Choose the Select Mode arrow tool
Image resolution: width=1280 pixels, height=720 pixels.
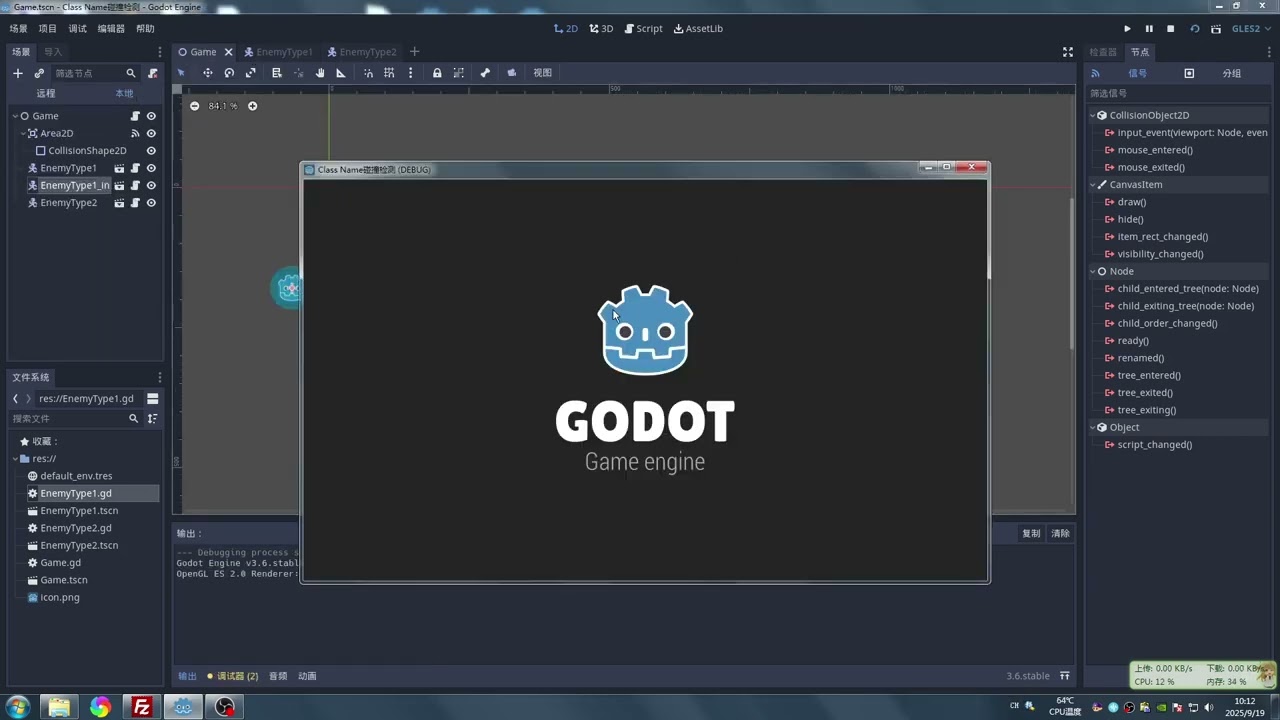point(181,73)
